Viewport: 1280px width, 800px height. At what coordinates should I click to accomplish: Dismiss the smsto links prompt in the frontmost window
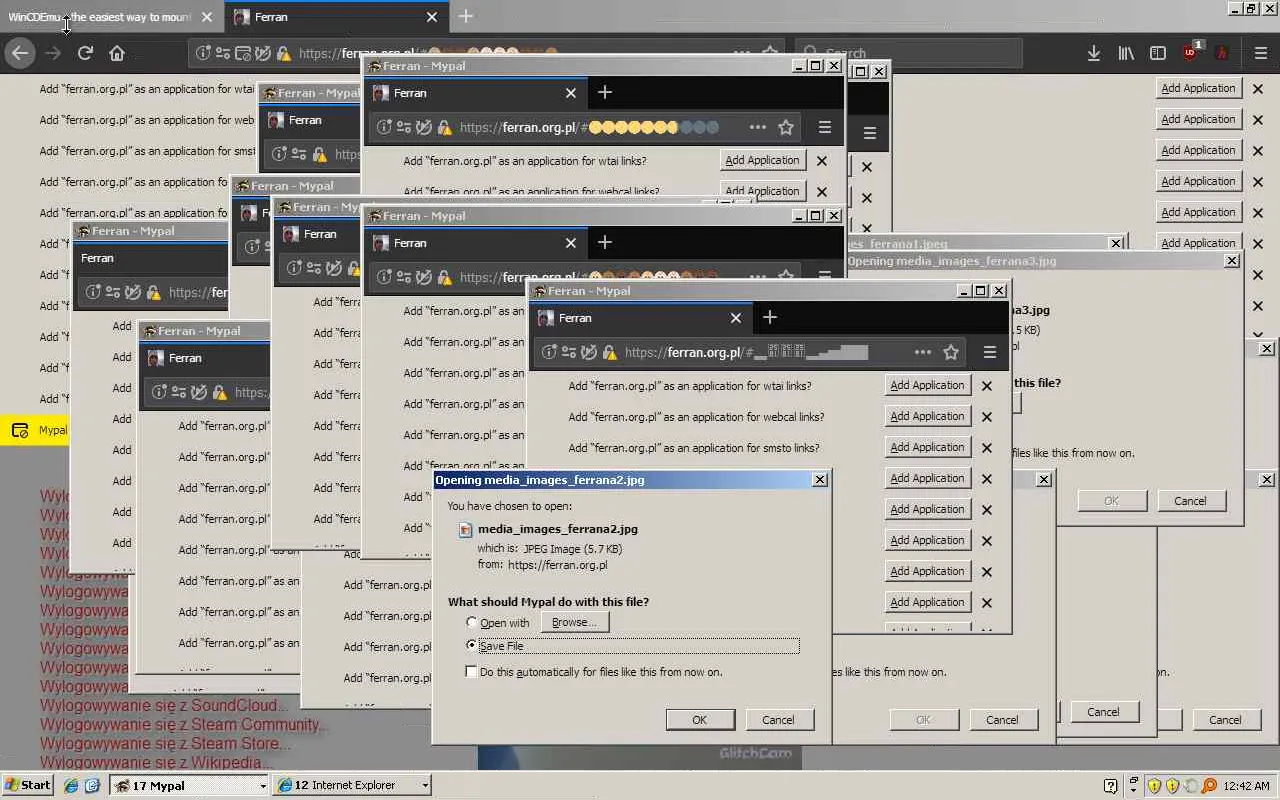987,447
